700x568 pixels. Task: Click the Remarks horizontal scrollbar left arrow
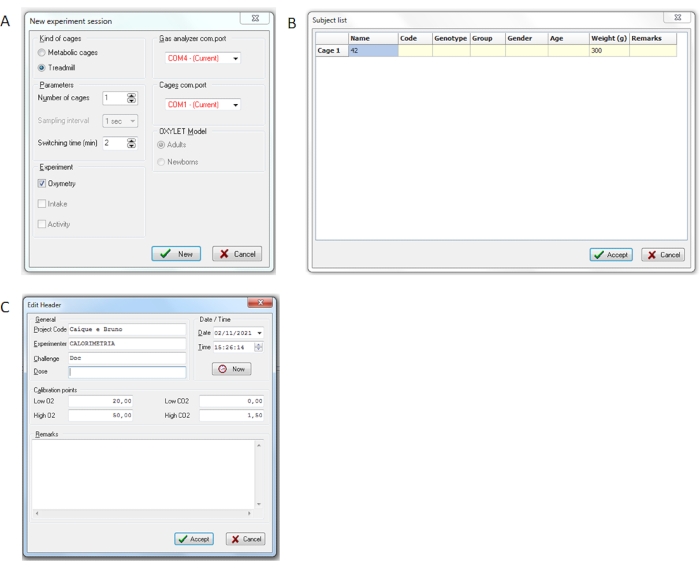point(37,513)
